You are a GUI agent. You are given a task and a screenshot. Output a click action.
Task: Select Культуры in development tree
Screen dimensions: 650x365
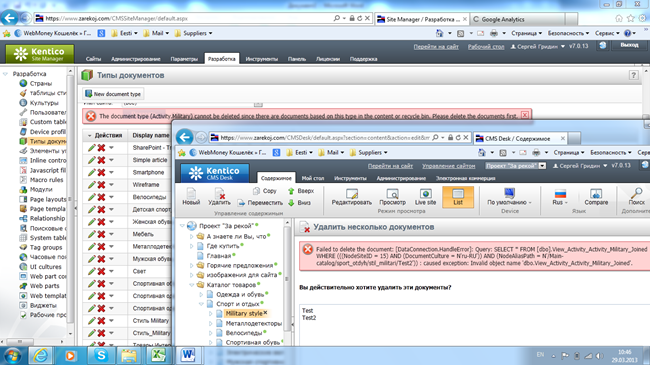(x=44, y=103)
